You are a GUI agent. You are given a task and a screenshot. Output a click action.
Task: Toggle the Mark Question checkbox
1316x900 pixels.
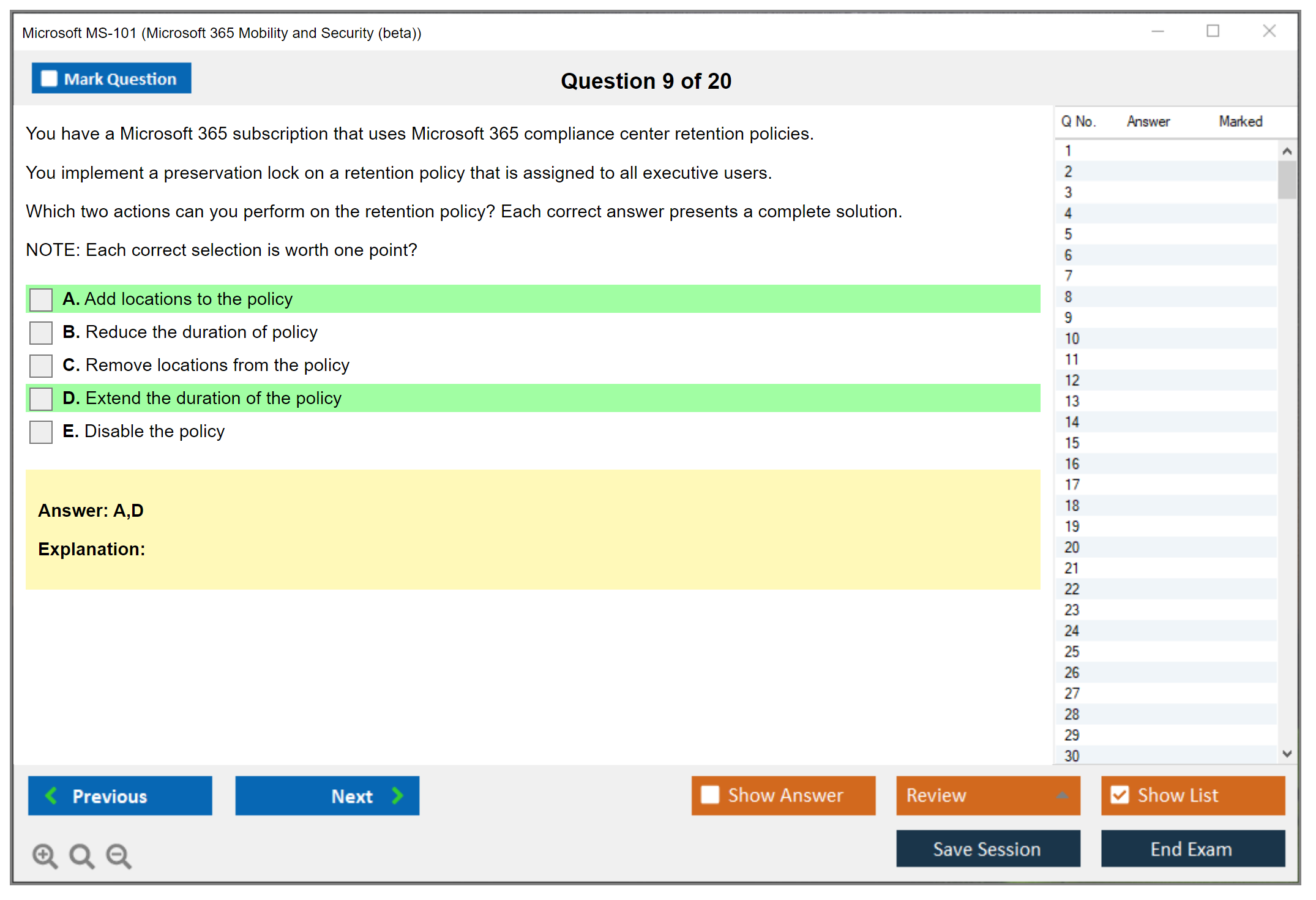(x=49, y=79)
